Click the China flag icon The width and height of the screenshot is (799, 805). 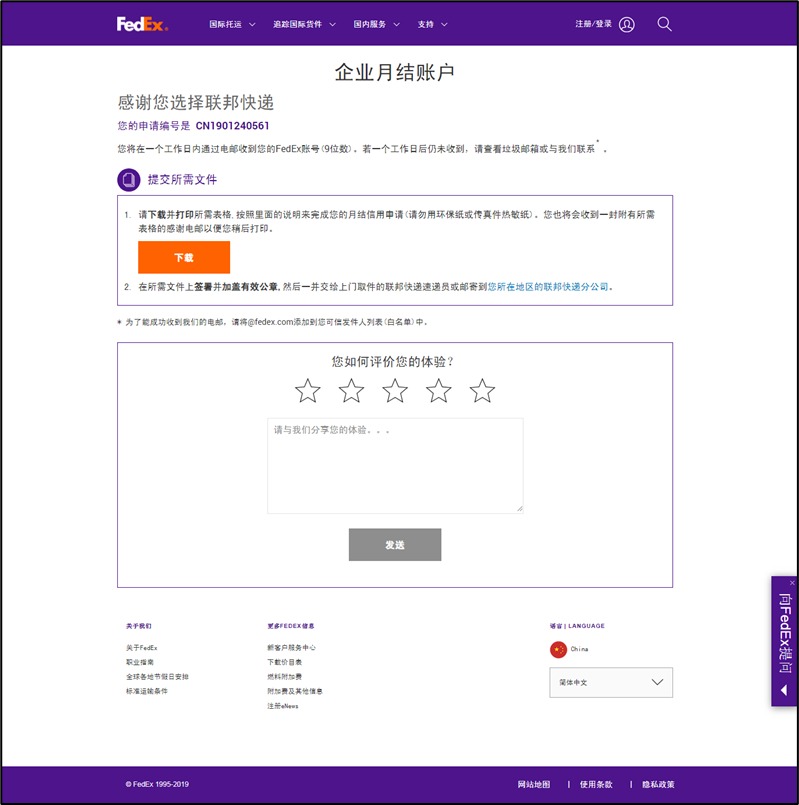(558, 649)
